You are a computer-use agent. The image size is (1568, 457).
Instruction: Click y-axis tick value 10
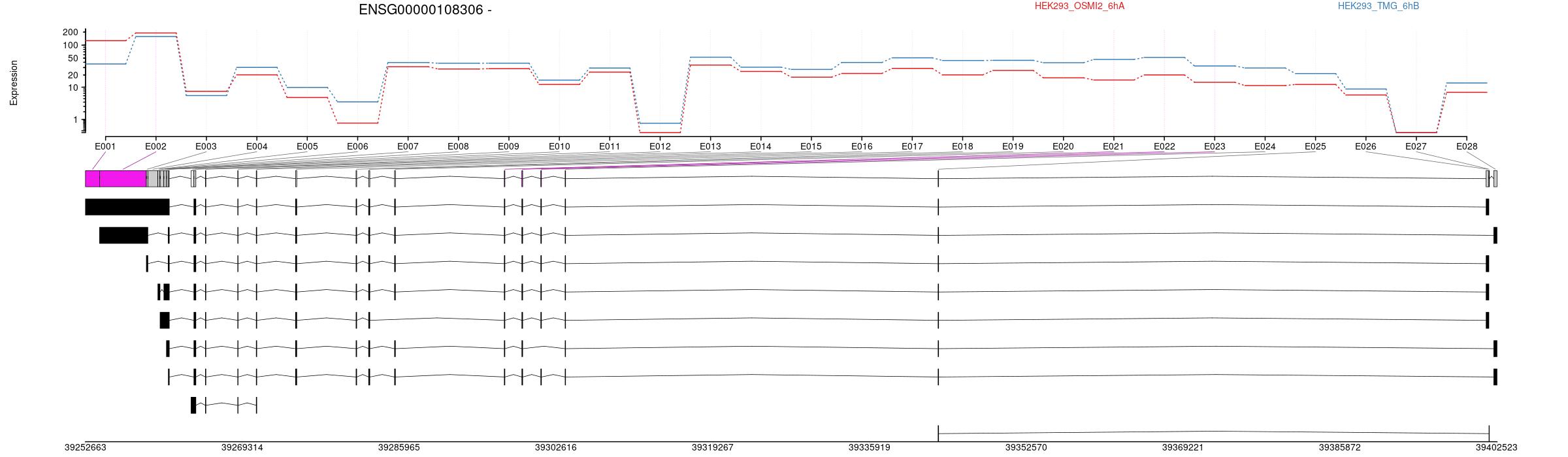(73, 88)
